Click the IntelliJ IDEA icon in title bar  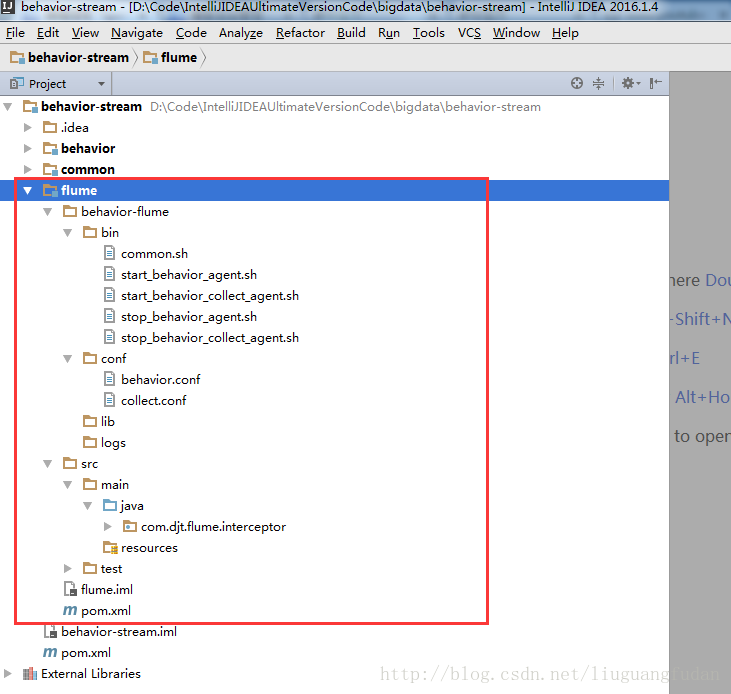pos(8,7)
